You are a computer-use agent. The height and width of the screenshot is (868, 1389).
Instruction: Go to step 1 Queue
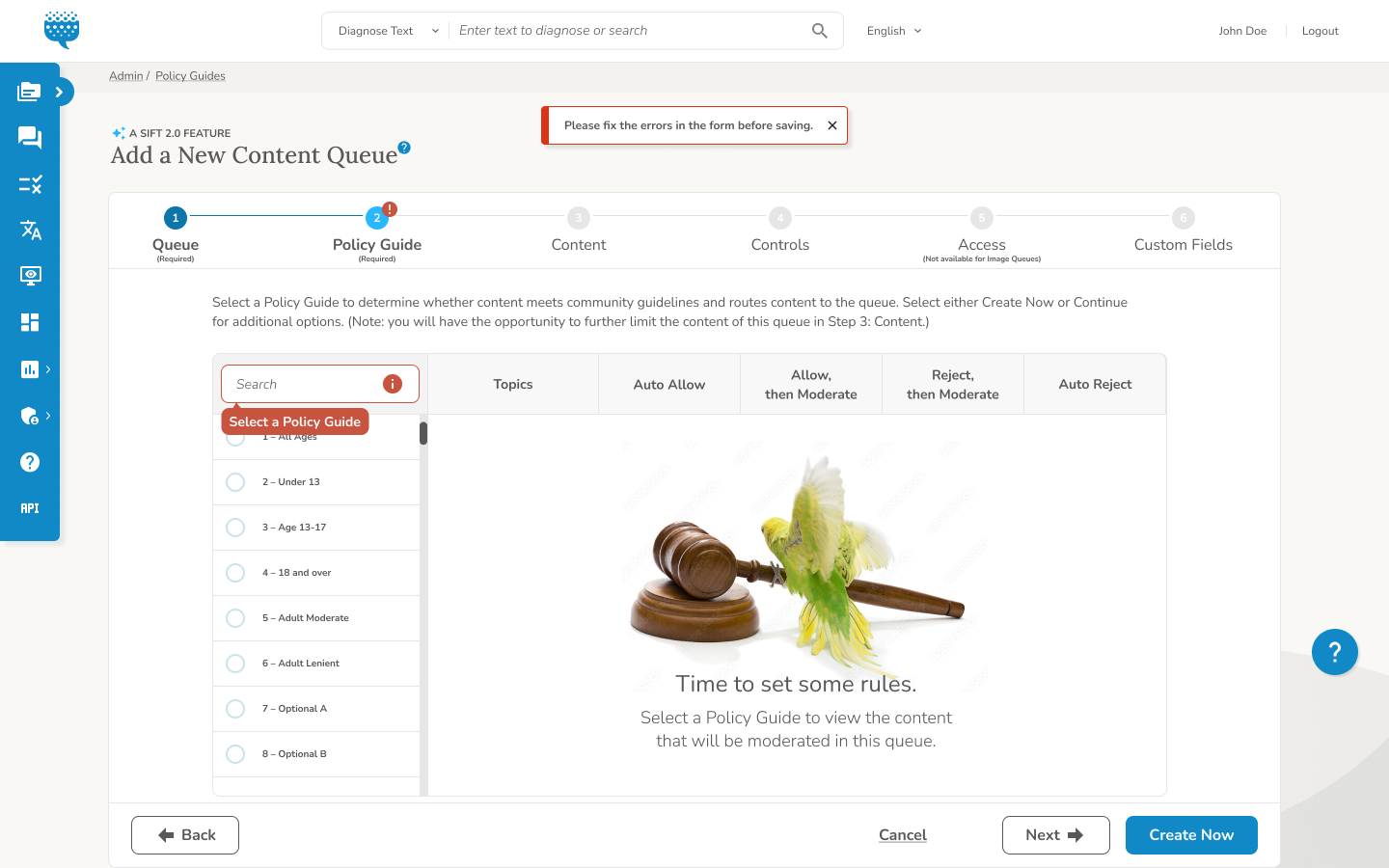(176, 232)
